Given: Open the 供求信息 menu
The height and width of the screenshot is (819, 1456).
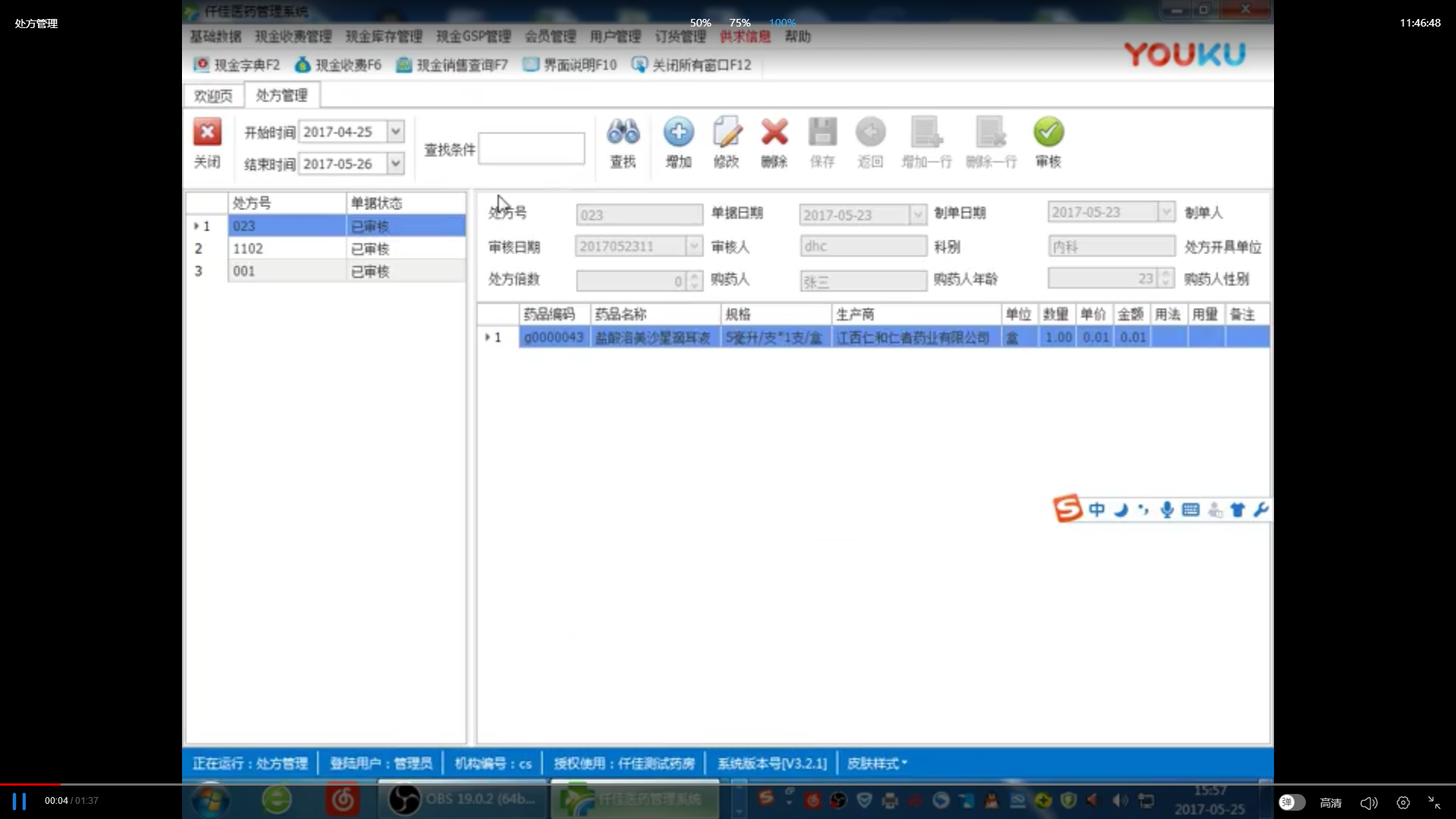Looking at the screenshot, I should point(745,36).
